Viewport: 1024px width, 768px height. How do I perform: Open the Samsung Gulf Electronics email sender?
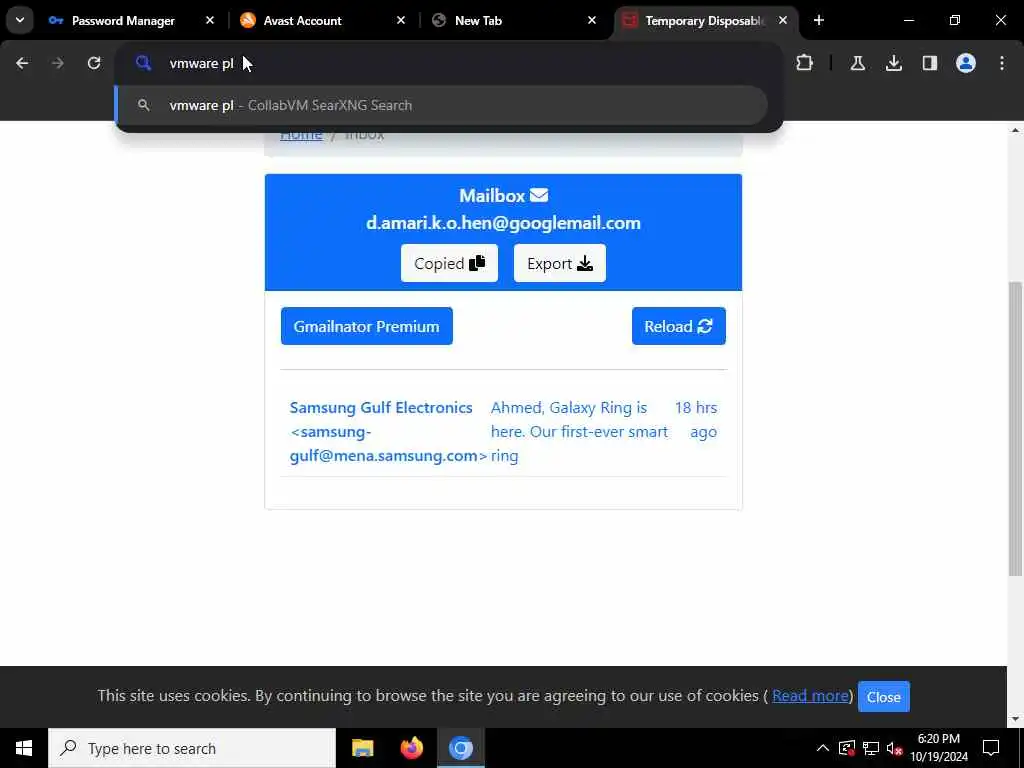(387, 432)
